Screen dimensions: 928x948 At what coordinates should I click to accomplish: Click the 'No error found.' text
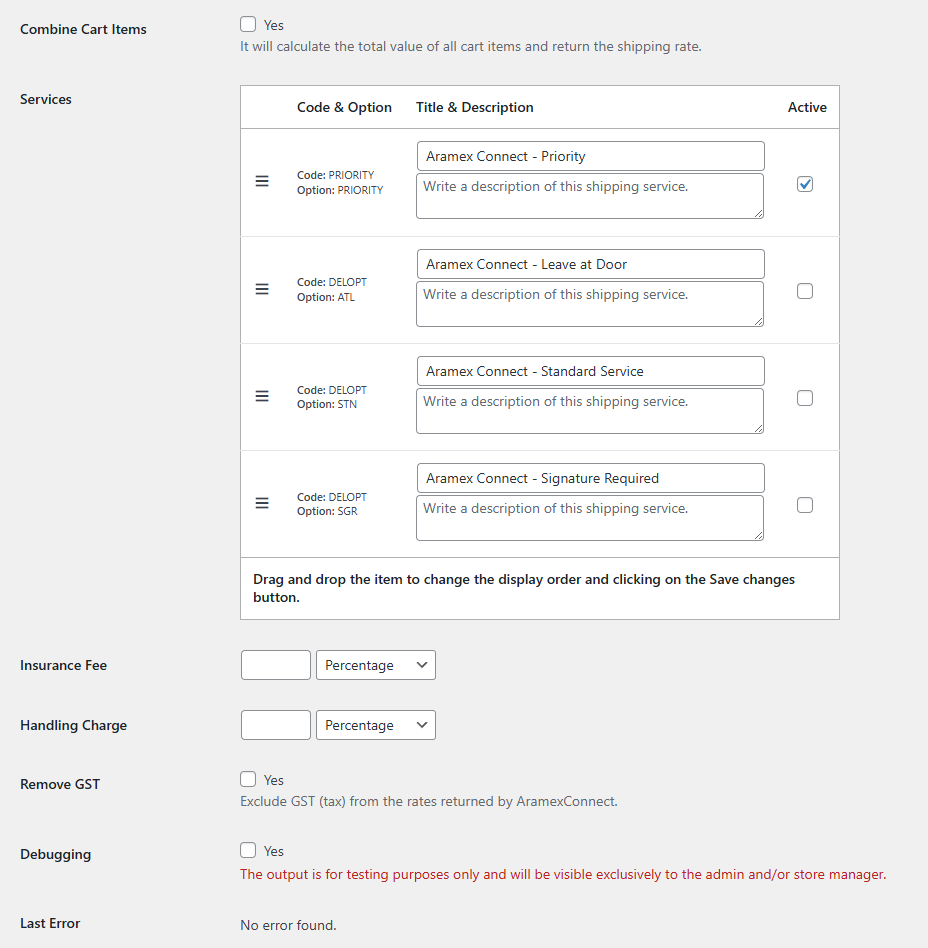[288, 925]
